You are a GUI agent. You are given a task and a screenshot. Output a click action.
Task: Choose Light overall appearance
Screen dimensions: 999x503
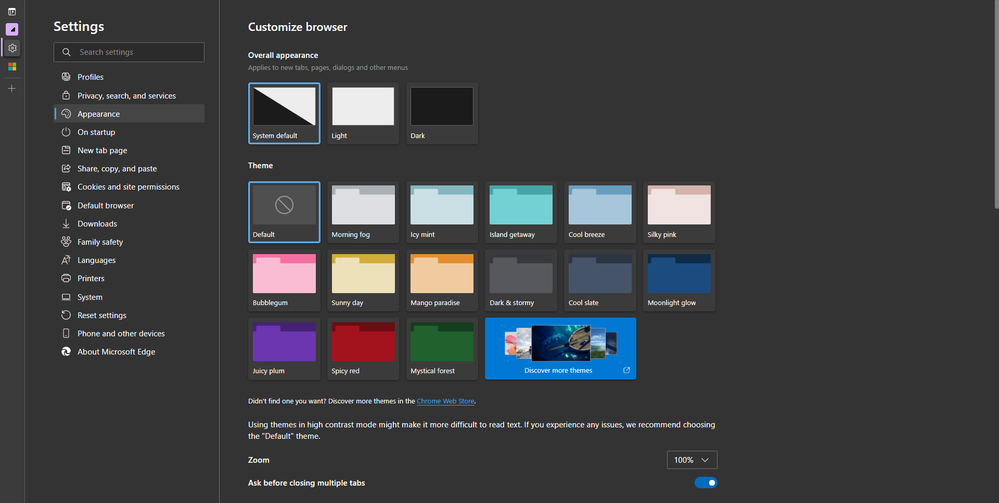363,113
